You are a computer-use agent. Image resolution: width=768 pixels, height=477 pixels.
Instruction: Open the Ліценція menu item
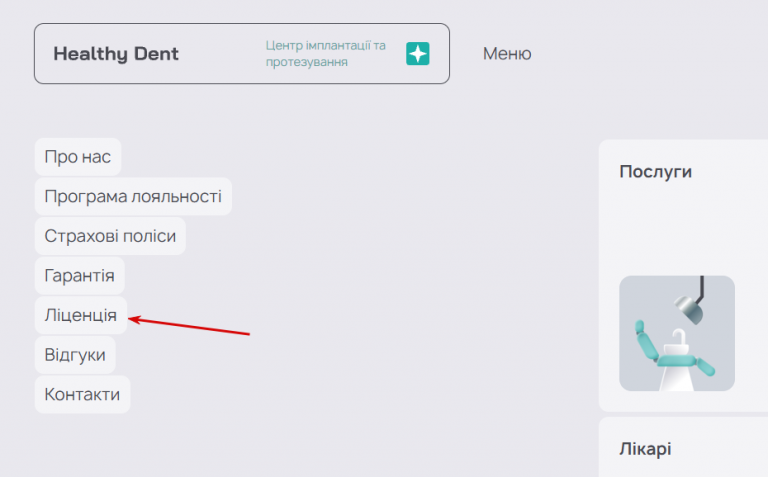click(81, 315)
